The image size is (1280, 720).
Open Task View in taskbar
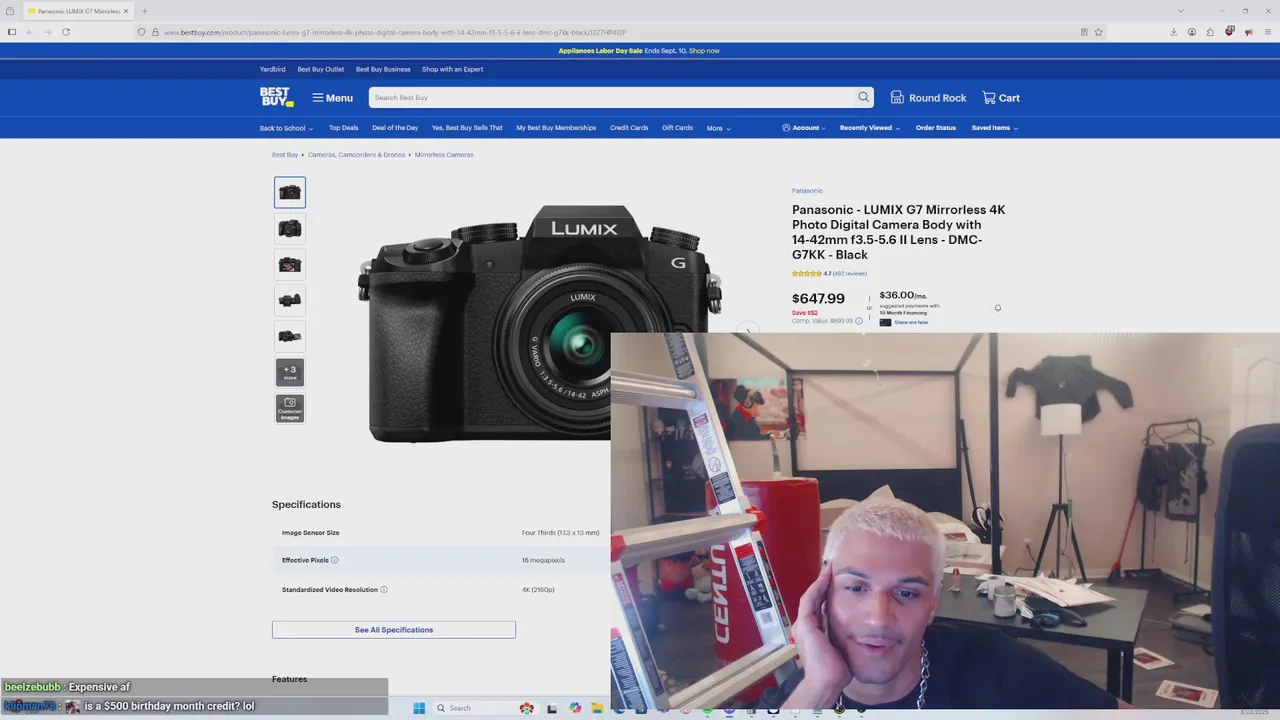pos(552,708)
